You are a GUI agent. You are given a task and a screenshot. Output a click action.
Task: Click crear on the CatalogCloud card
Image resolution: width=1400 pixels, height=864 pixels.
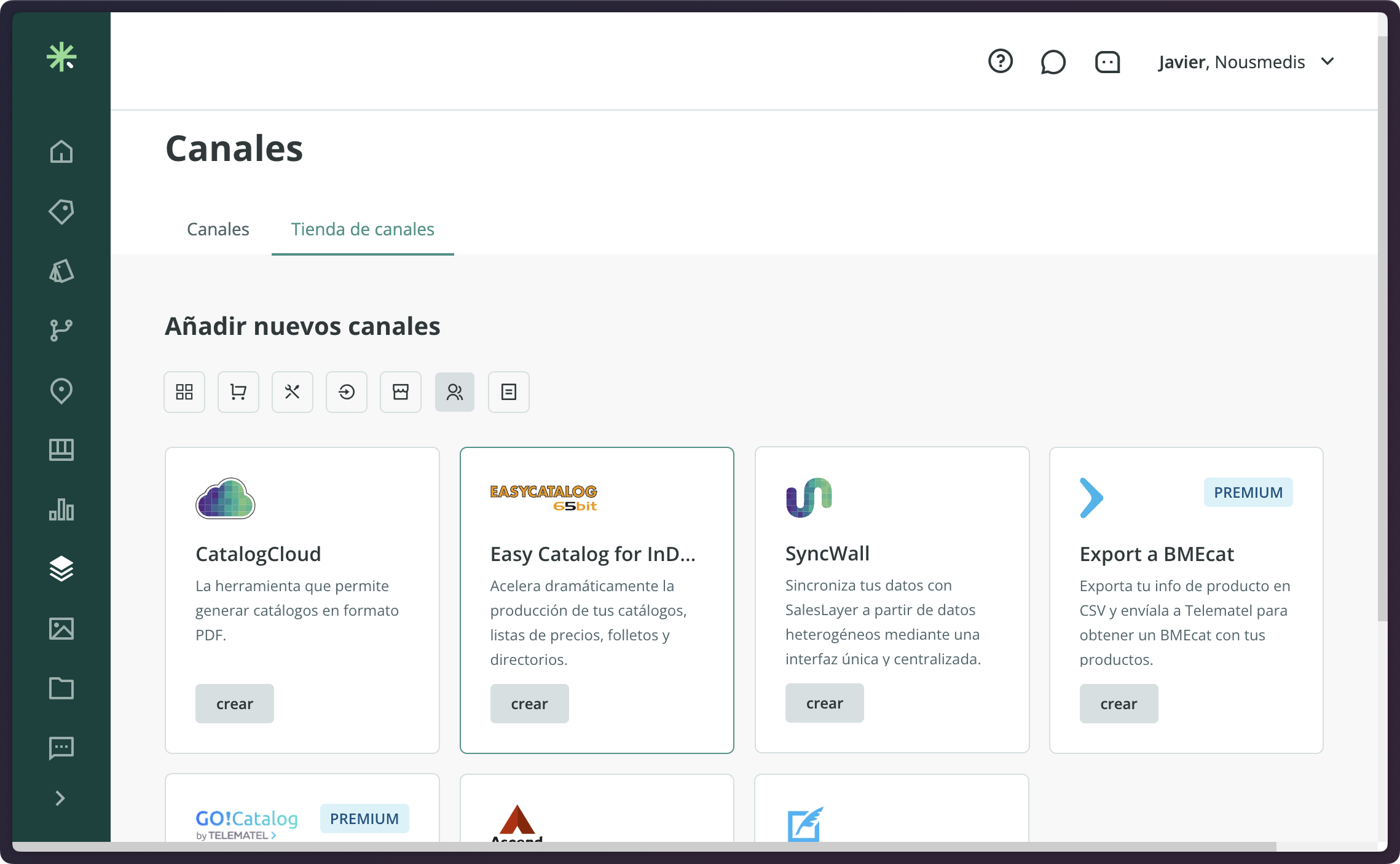[234, 704]
